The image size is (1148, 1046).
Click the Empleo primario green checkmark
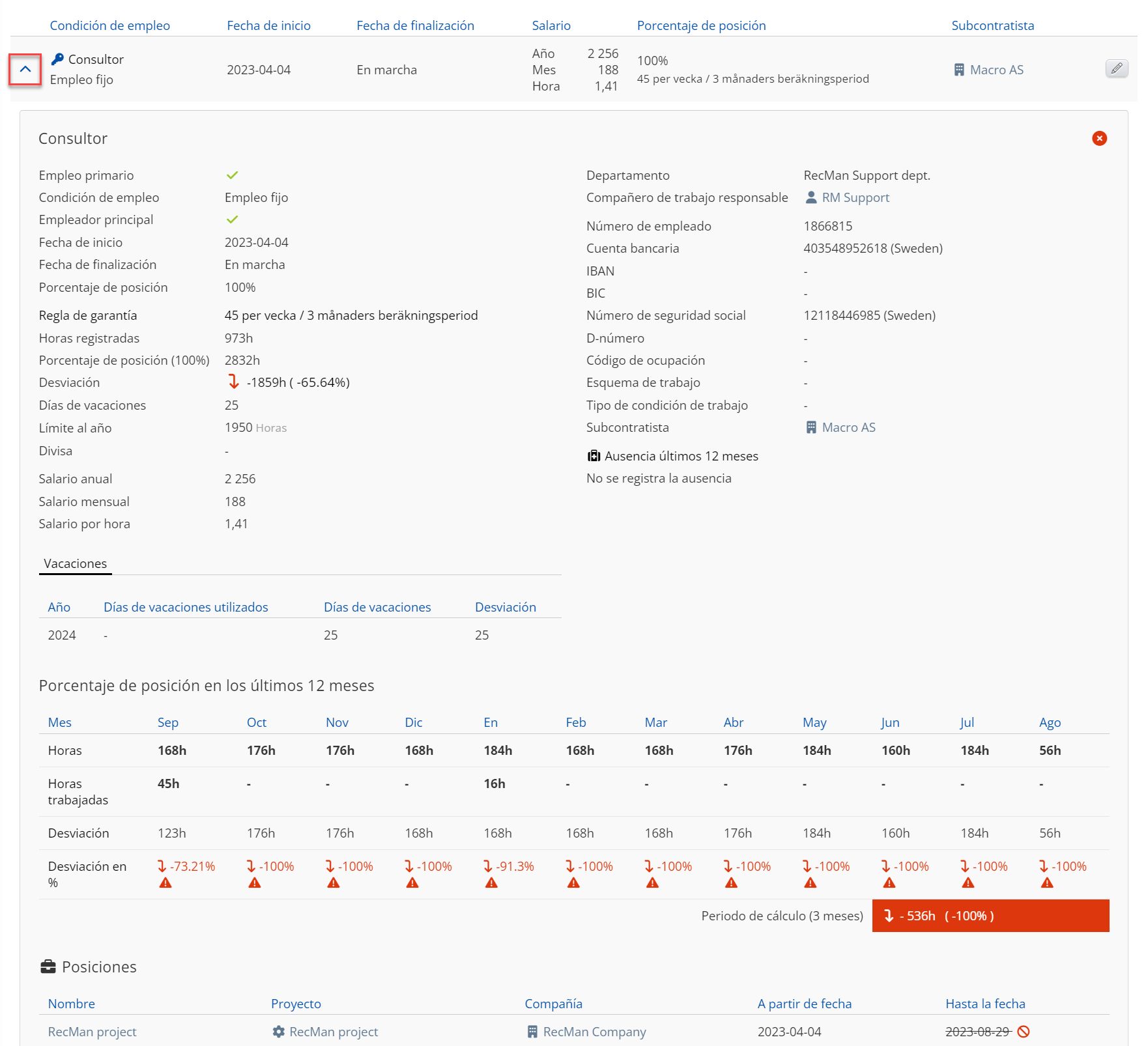click(x=232, y=175)
